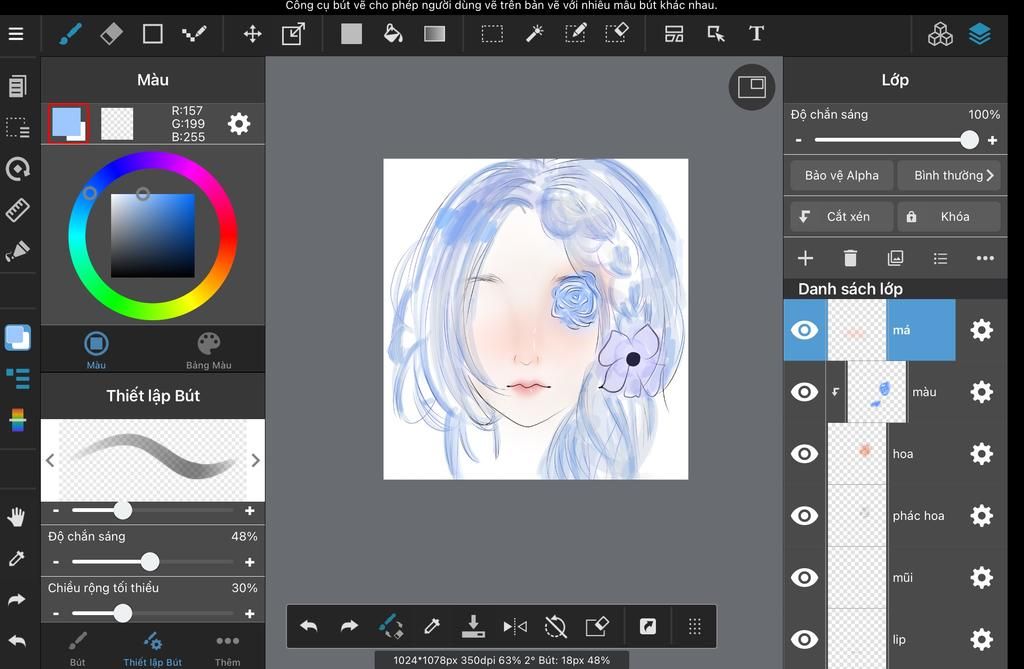
Task: Hide the "mũi" layer
Action: point(805,578)
